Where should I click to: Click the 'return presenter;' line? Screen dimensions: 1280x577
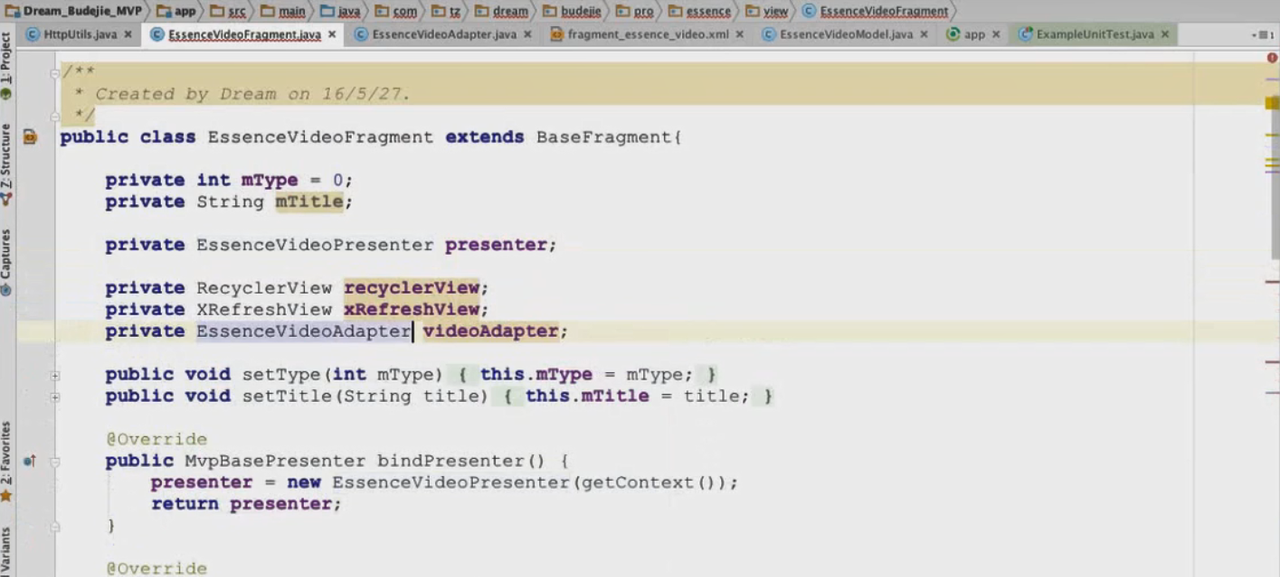(246, 504)
